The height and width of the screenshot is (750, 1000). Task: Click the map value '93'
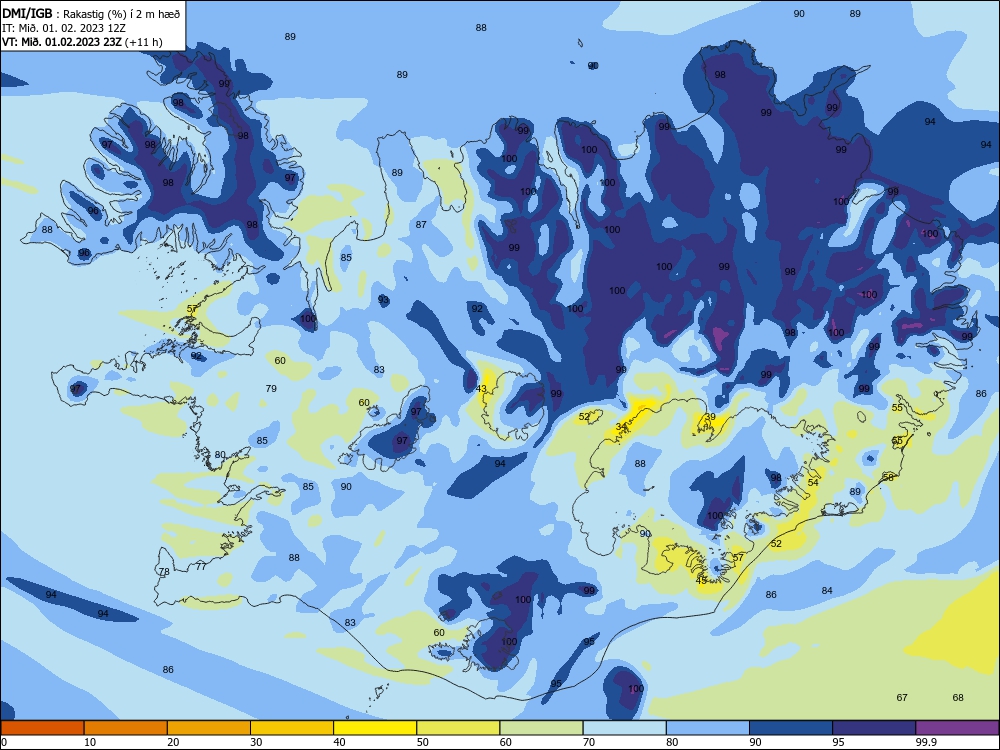tap(383, 299)
